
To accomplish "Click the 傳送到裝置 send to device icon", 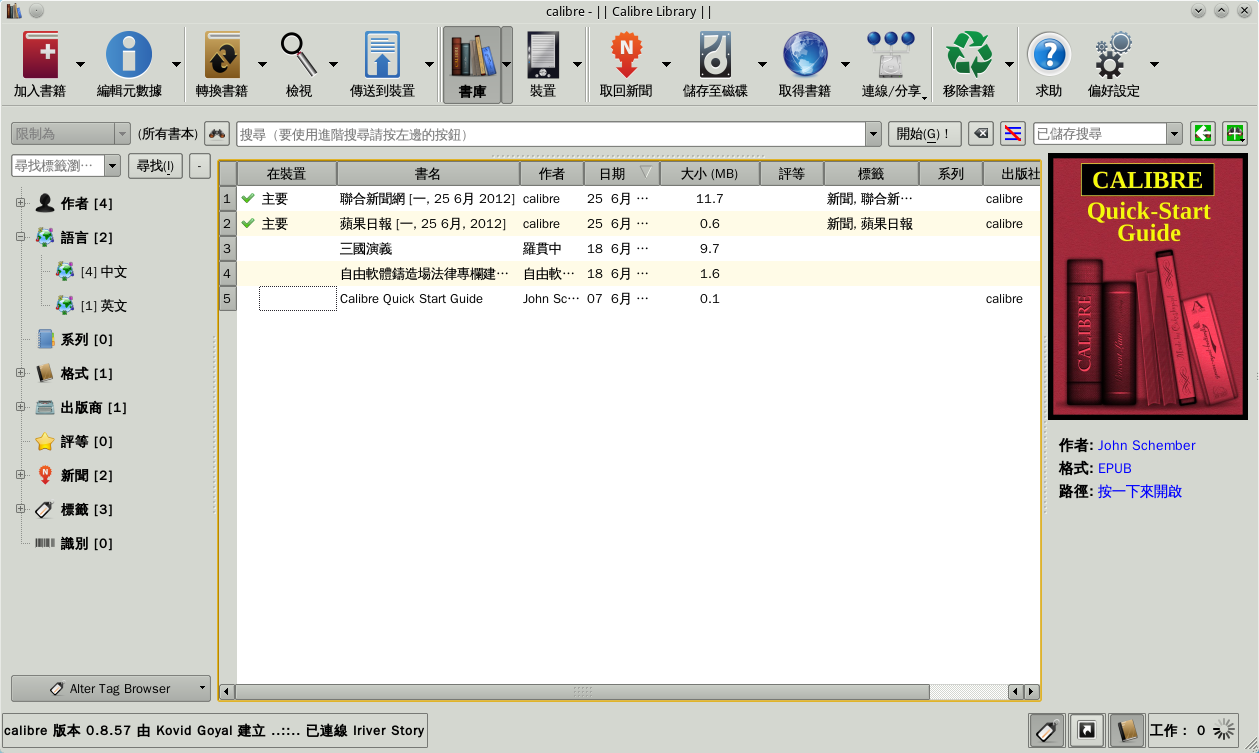I will pos(382,55).
